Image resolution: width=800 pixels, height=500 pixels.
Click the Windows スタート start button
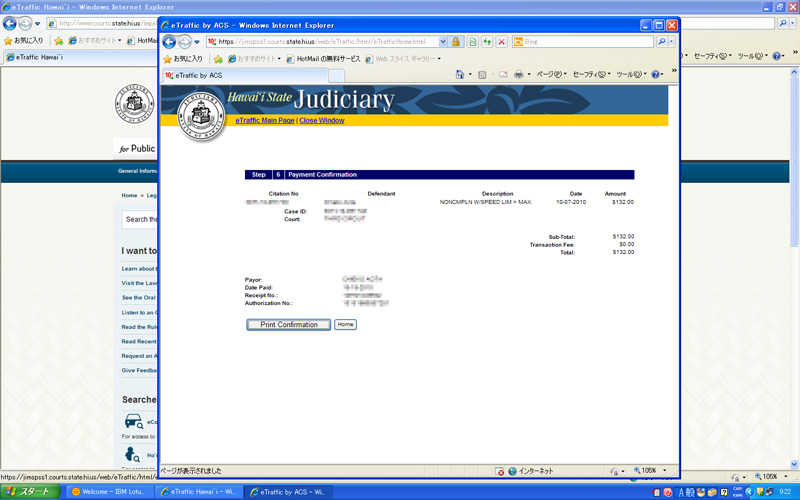[x=32, y=492]
